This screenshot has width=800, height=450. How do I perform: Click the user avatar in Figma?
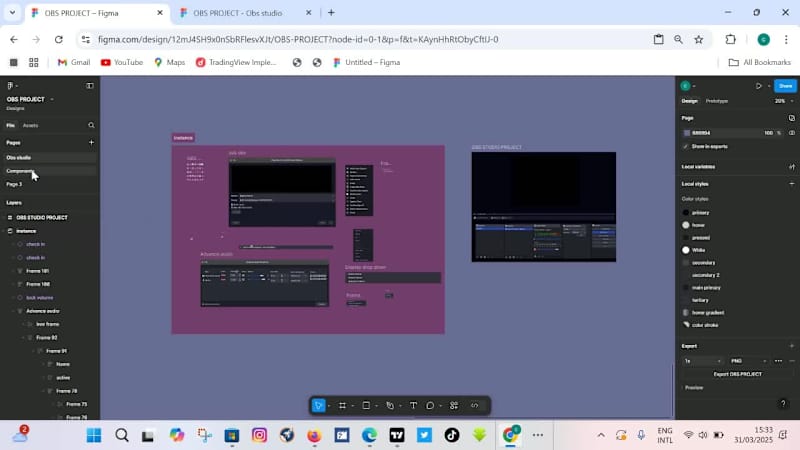pyautogui.click(x=685, y=86)
